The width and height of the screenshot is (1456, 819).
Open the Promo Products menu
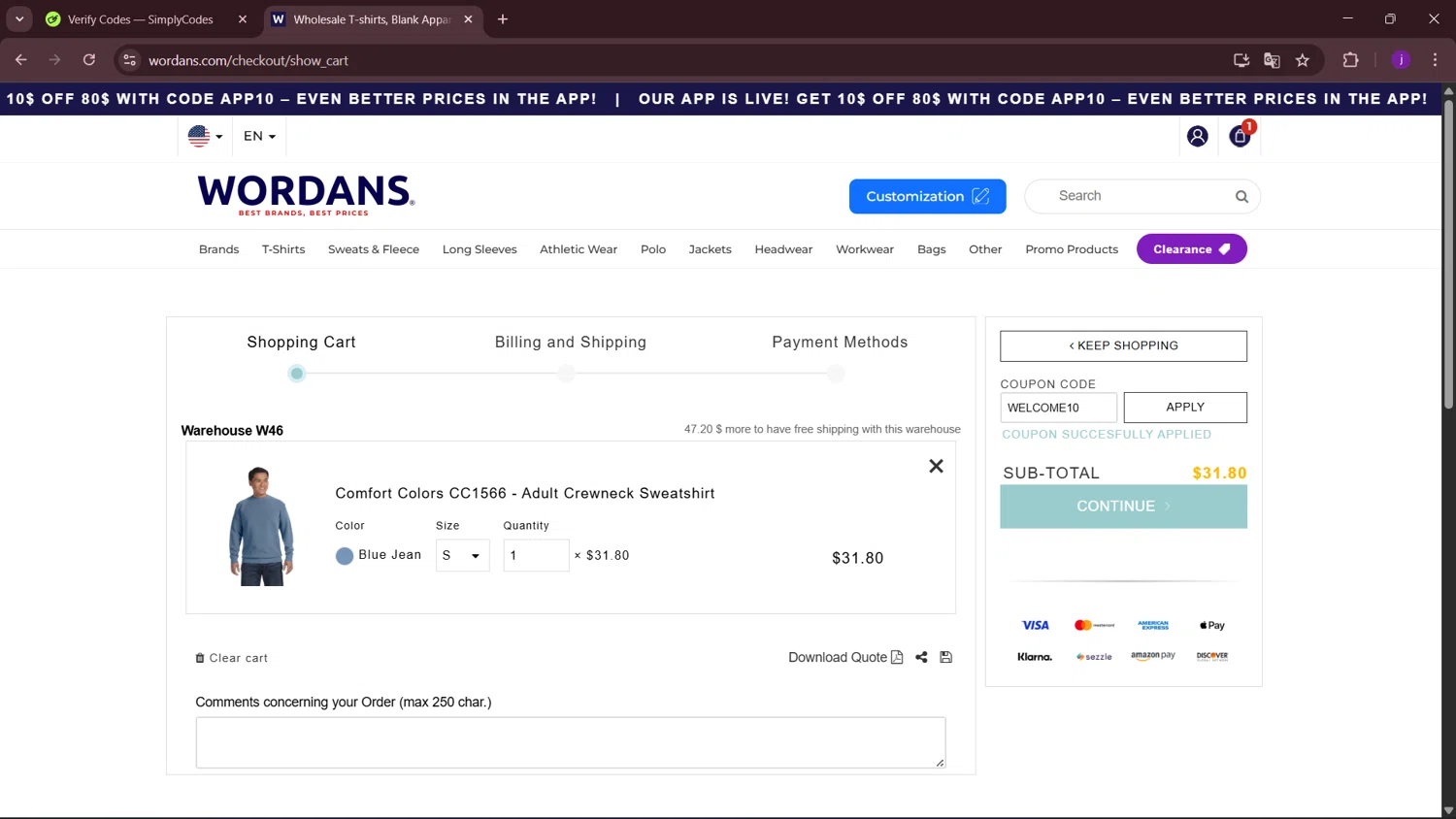point(1072,249)
